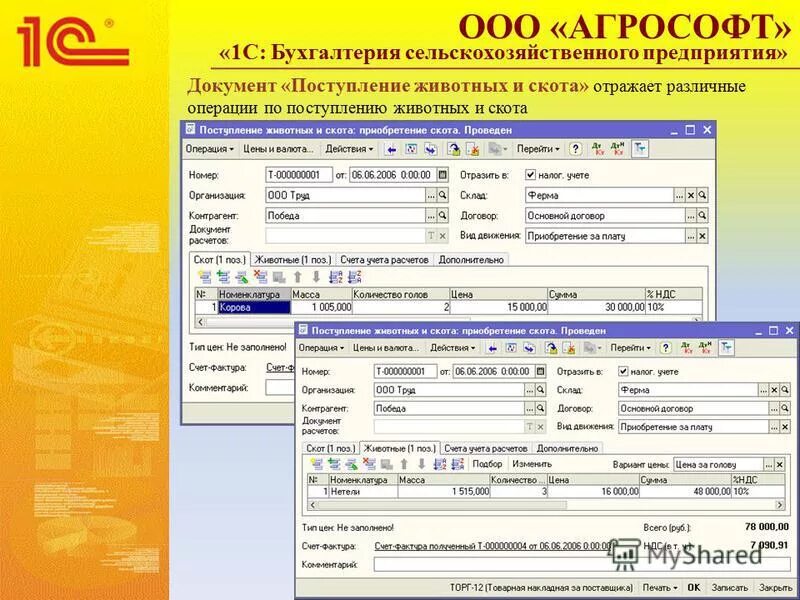Click the help question-mark icon in the back window

[x=576, y=149]
